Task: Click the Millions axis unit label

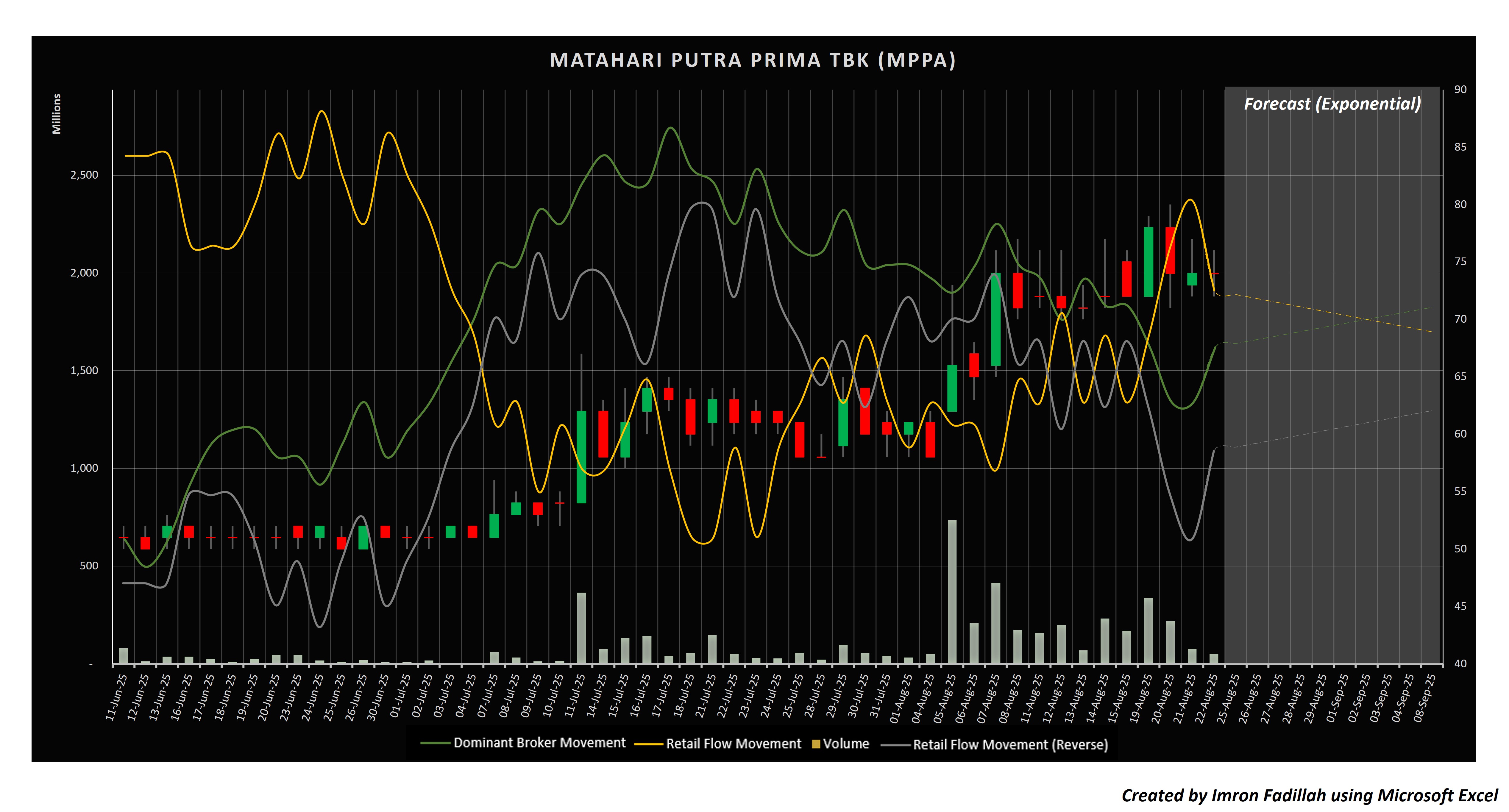Action: [57, 114]
